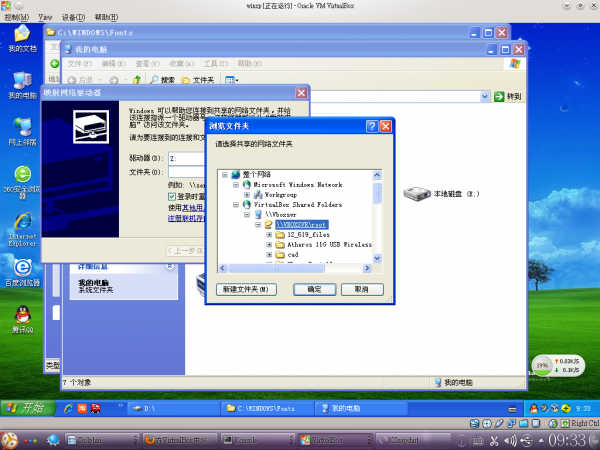600x450 pixels.
Task: Open the address bar dropdown arrow
Action: click(x=484, y=96)
